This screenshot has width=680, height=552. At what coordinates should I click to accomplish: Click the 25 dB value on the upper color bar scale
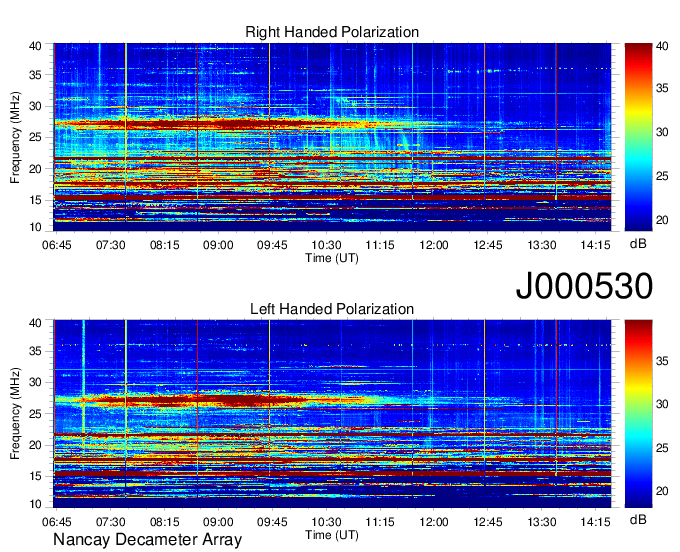(x=662, y=176)
